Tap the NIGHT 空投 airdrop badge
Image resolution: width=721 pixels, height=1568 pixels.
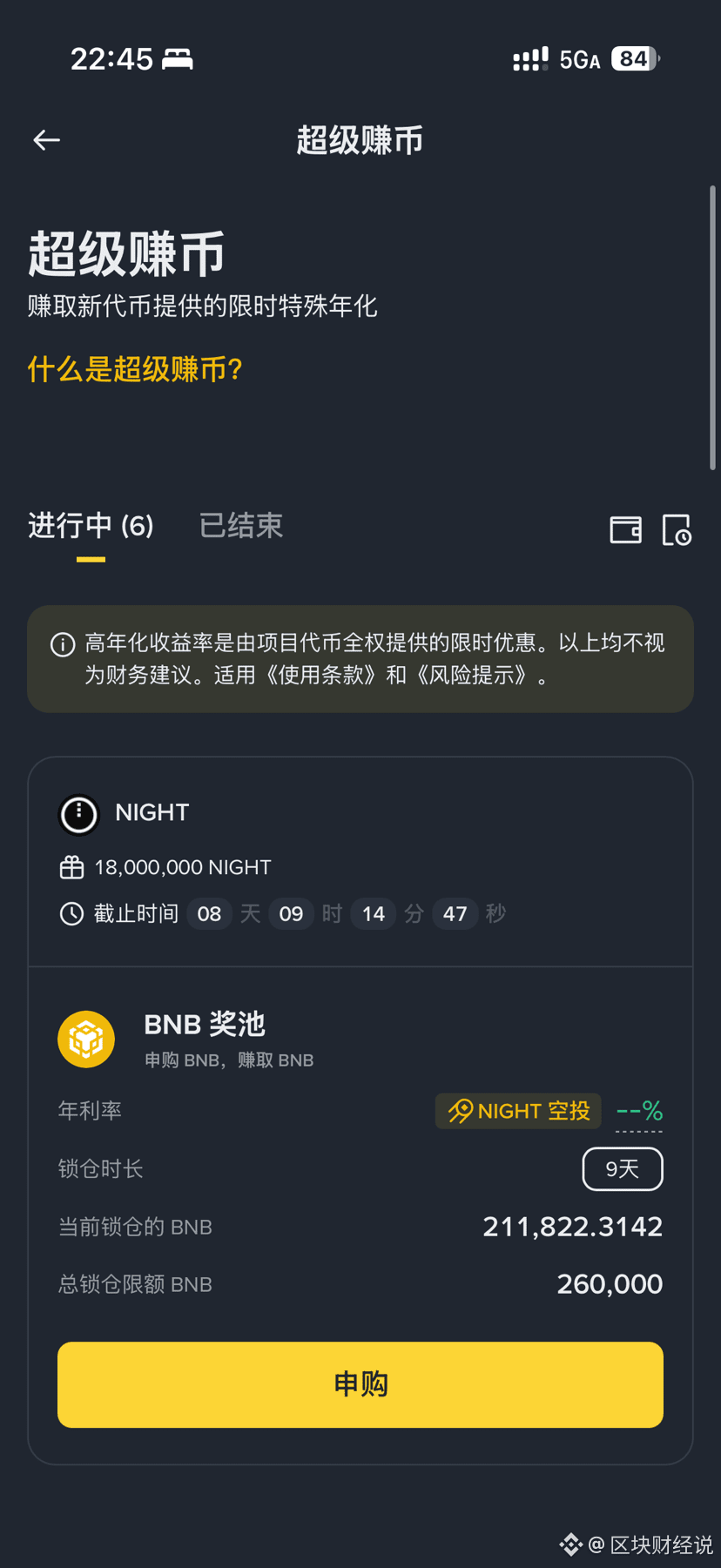tap(518, 1111)
